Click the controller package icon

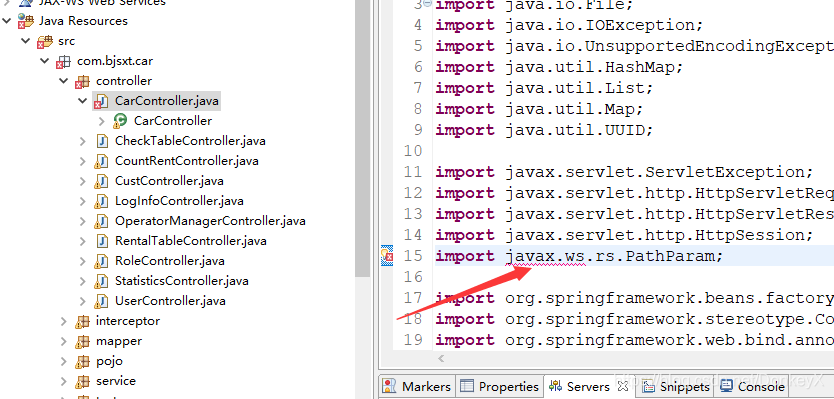coord(82,81)
